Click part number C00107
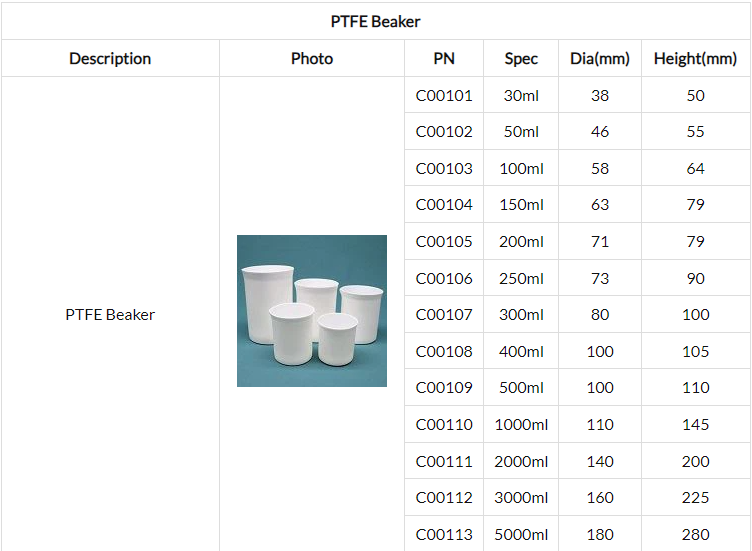 tap(444, 315)
